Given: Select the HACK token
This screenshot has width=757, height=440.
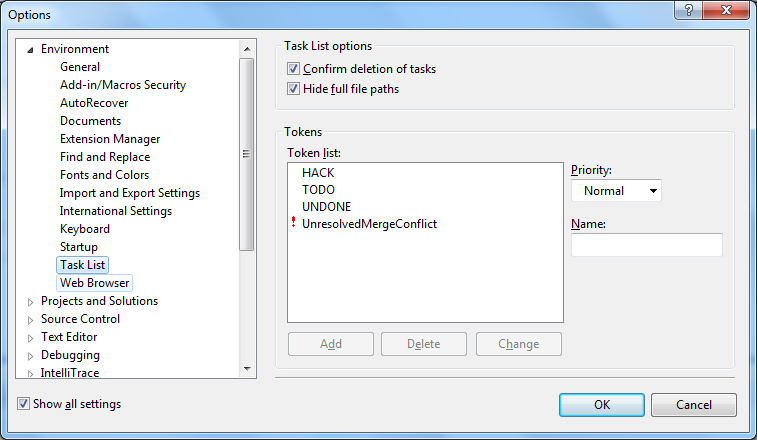Looking at the screenshot, I should tap(318, 171).
